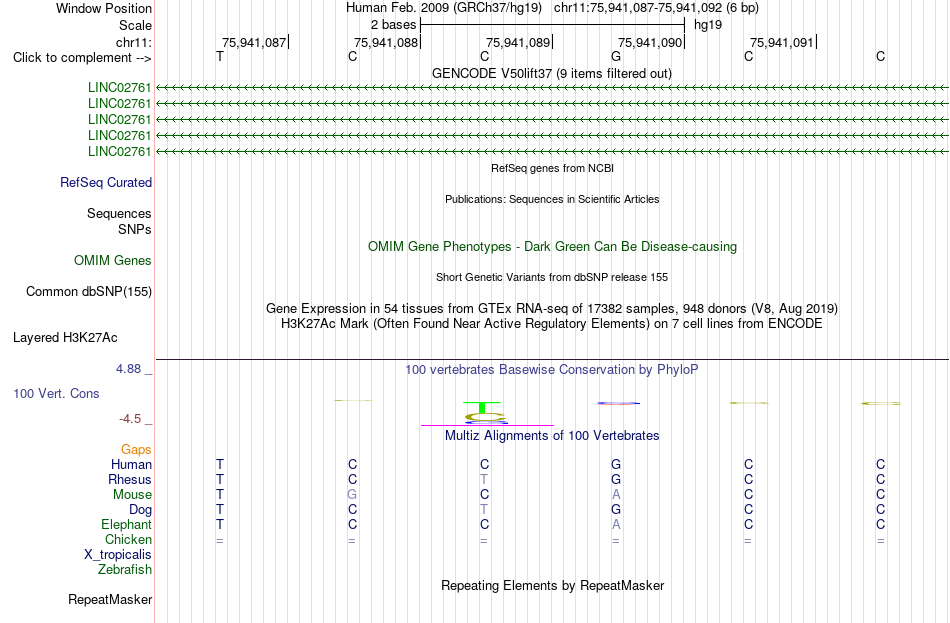Image resolution: width=950 pixels, height=623 pixels.
Task: Open the 'RepeatMasker' track label
Action: pos(110,599)
